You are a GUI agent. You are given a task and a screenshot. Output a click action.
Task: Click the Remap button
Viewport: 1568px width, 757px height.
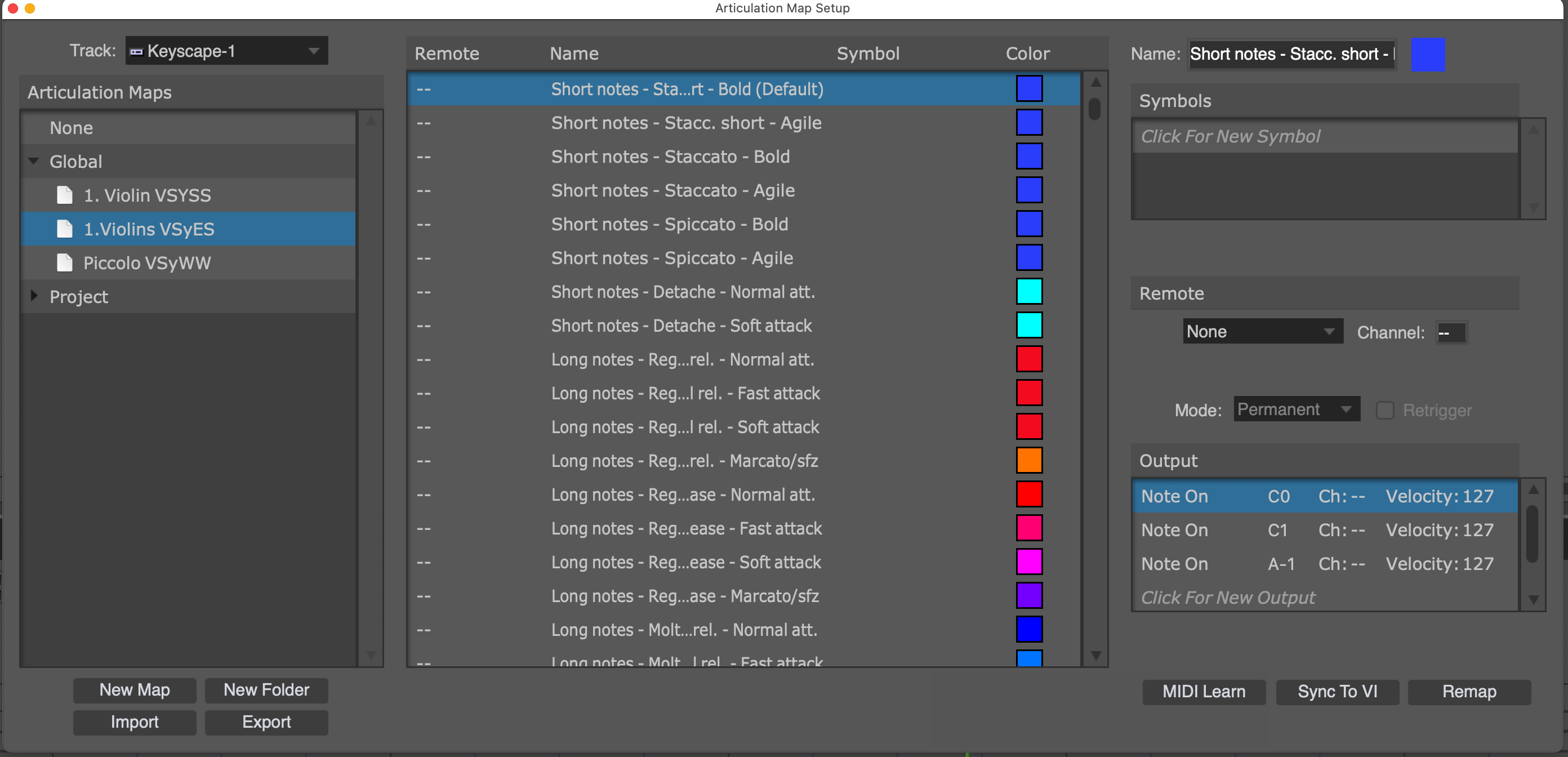[1469, 692]
